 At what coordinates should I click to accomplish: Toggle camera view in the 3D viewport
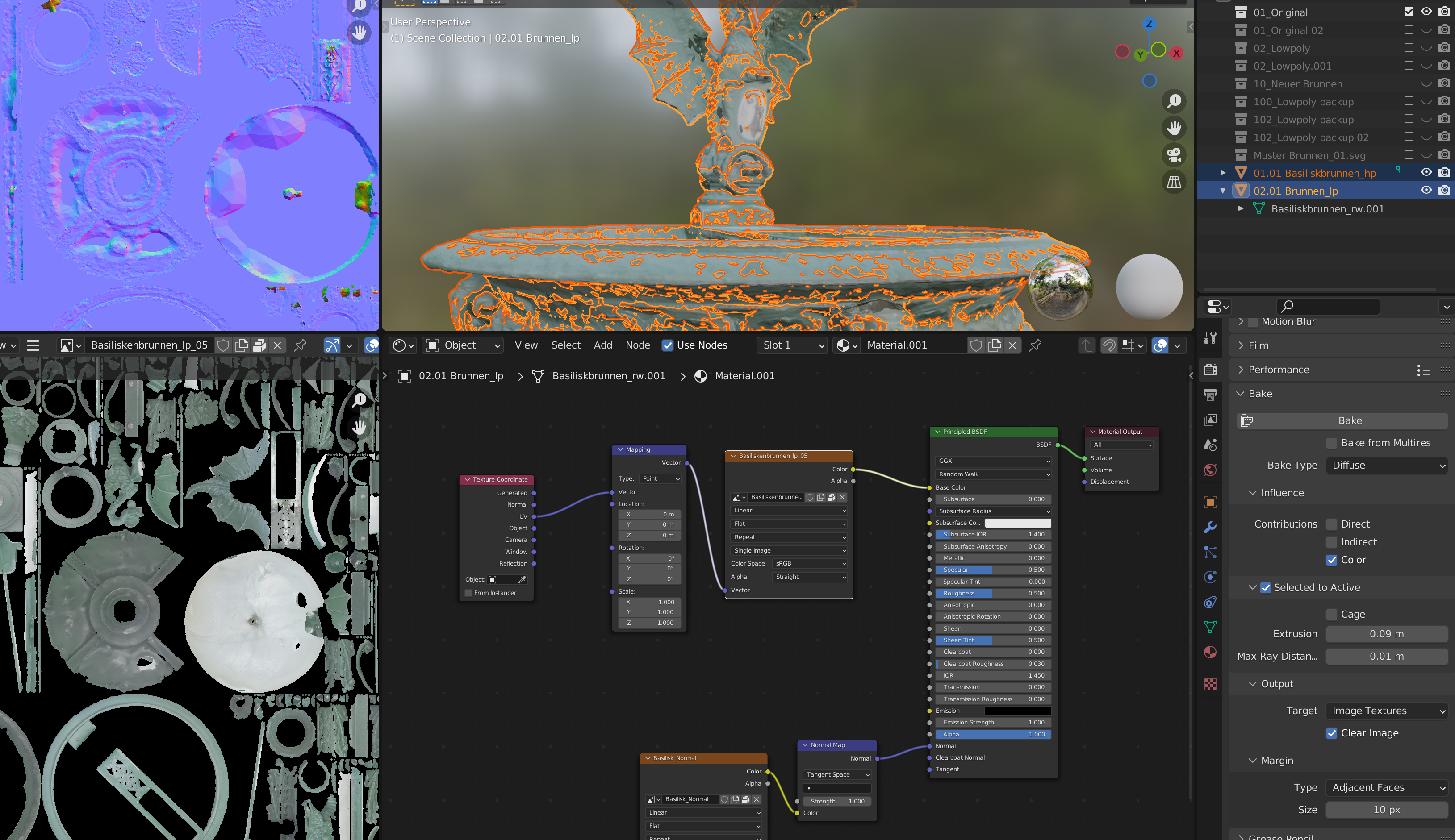tap(1174, 154)
